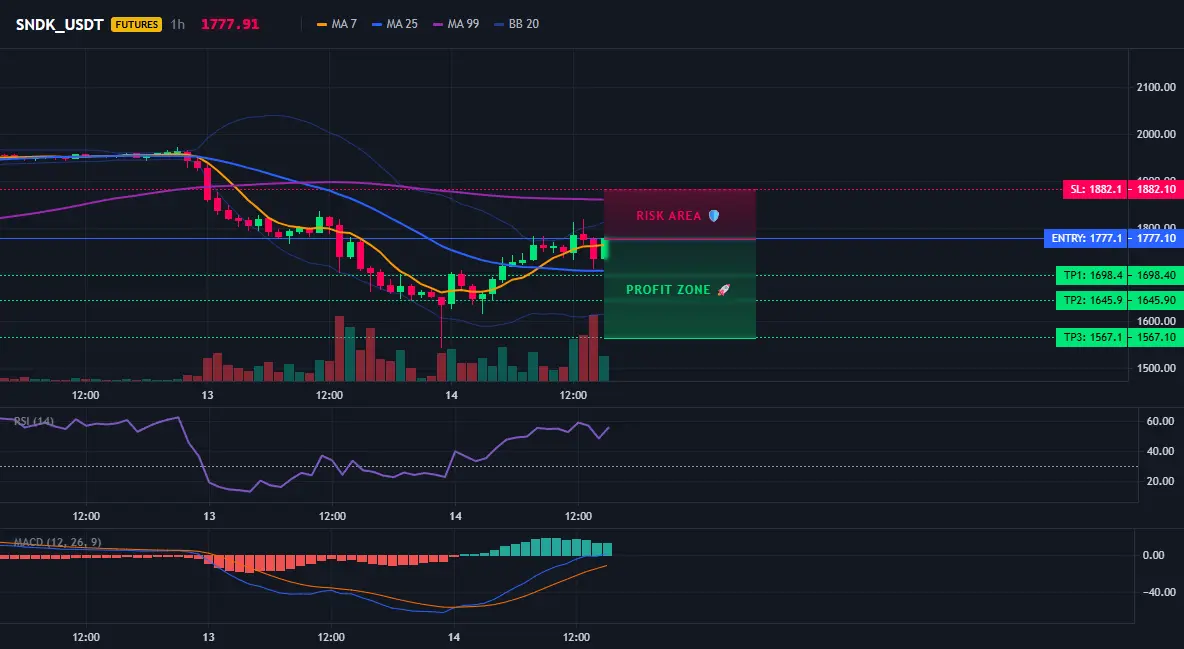Click the 2100.00 price axis value
1184x649 pixels.
tap(1156, 87)
